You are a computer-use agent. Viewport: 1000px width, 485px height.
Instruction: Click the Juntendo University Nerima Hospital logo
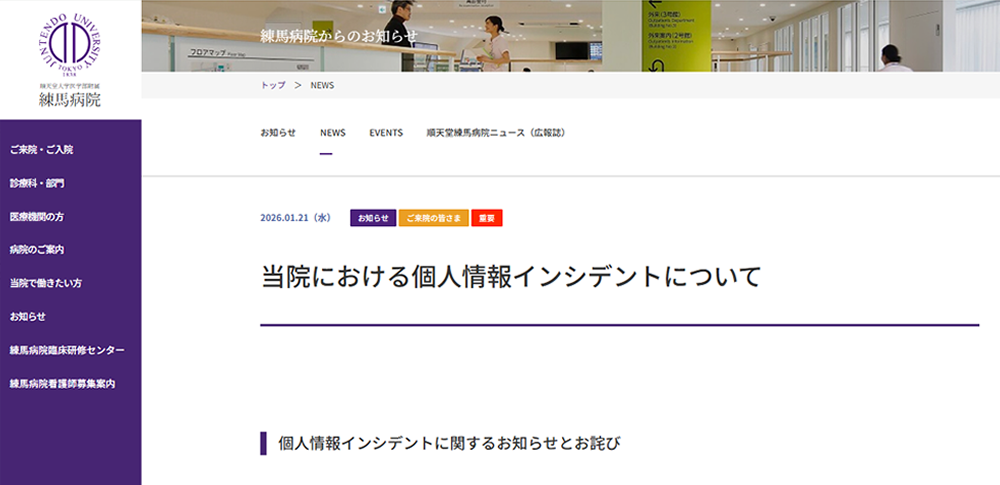tap(69, 59)
